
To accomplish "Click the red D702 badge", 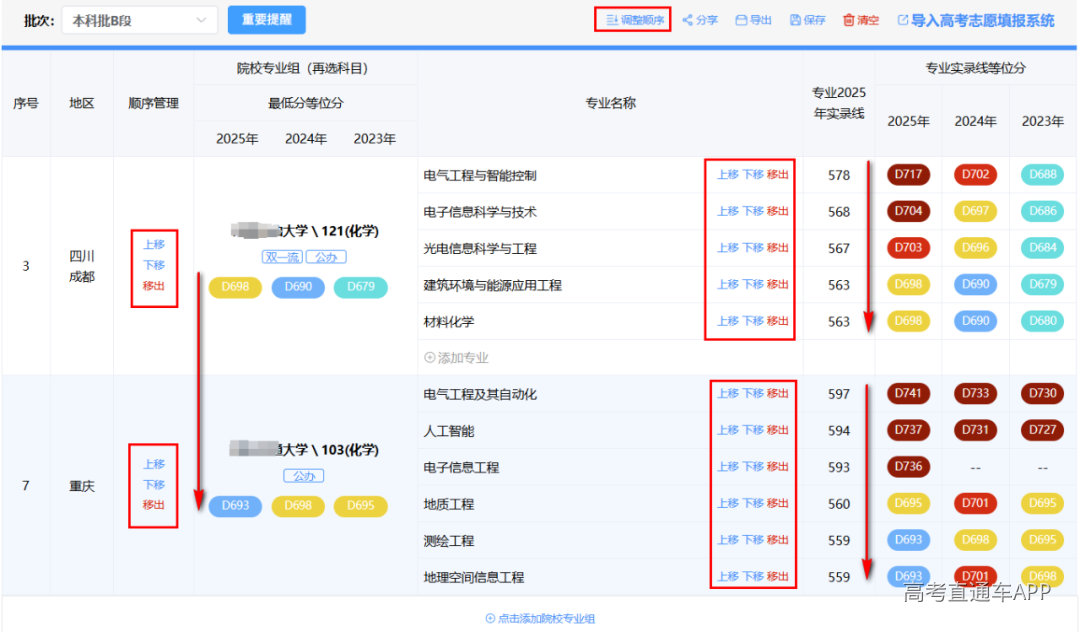I will click(x=975, y=175).
